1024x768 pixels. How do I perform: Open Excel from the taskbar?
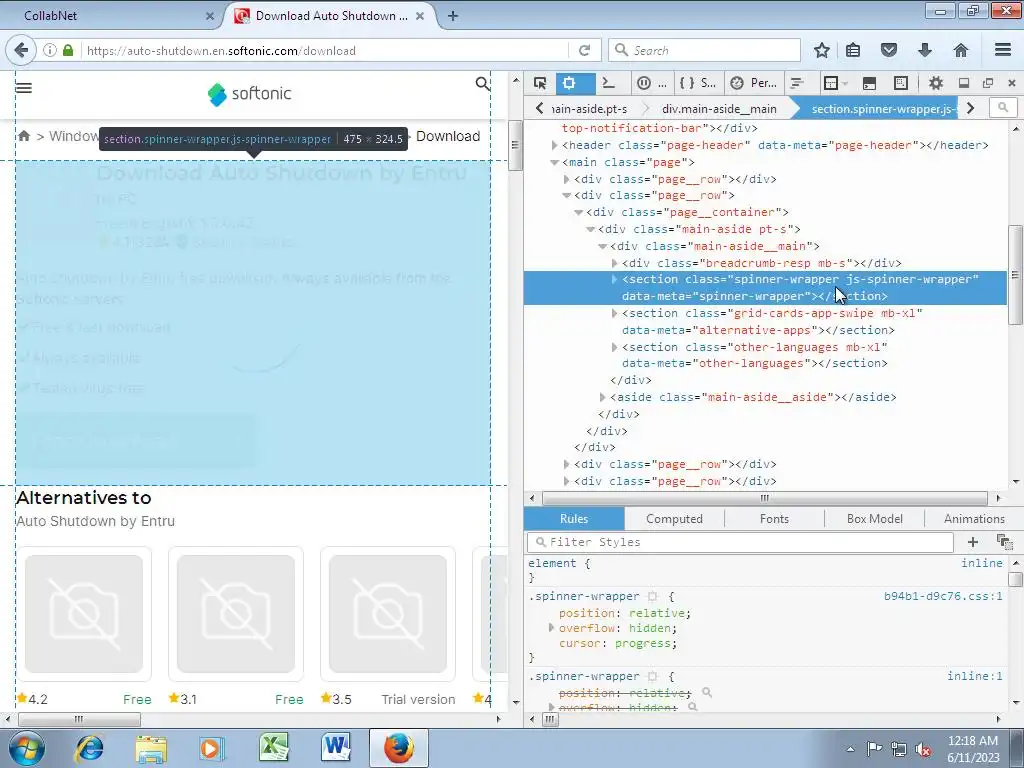point(274,748)
